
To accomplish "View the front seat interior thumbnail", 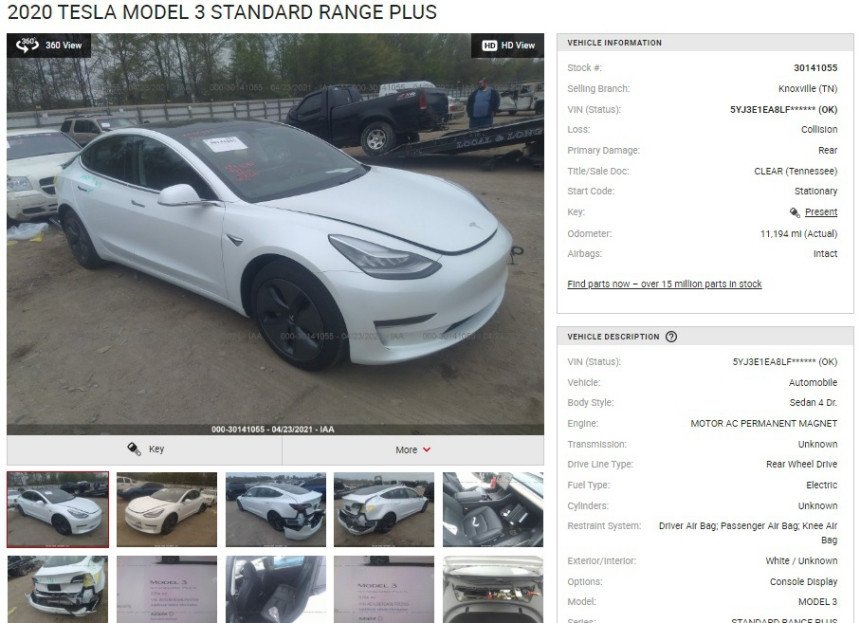I will [493, 509].
